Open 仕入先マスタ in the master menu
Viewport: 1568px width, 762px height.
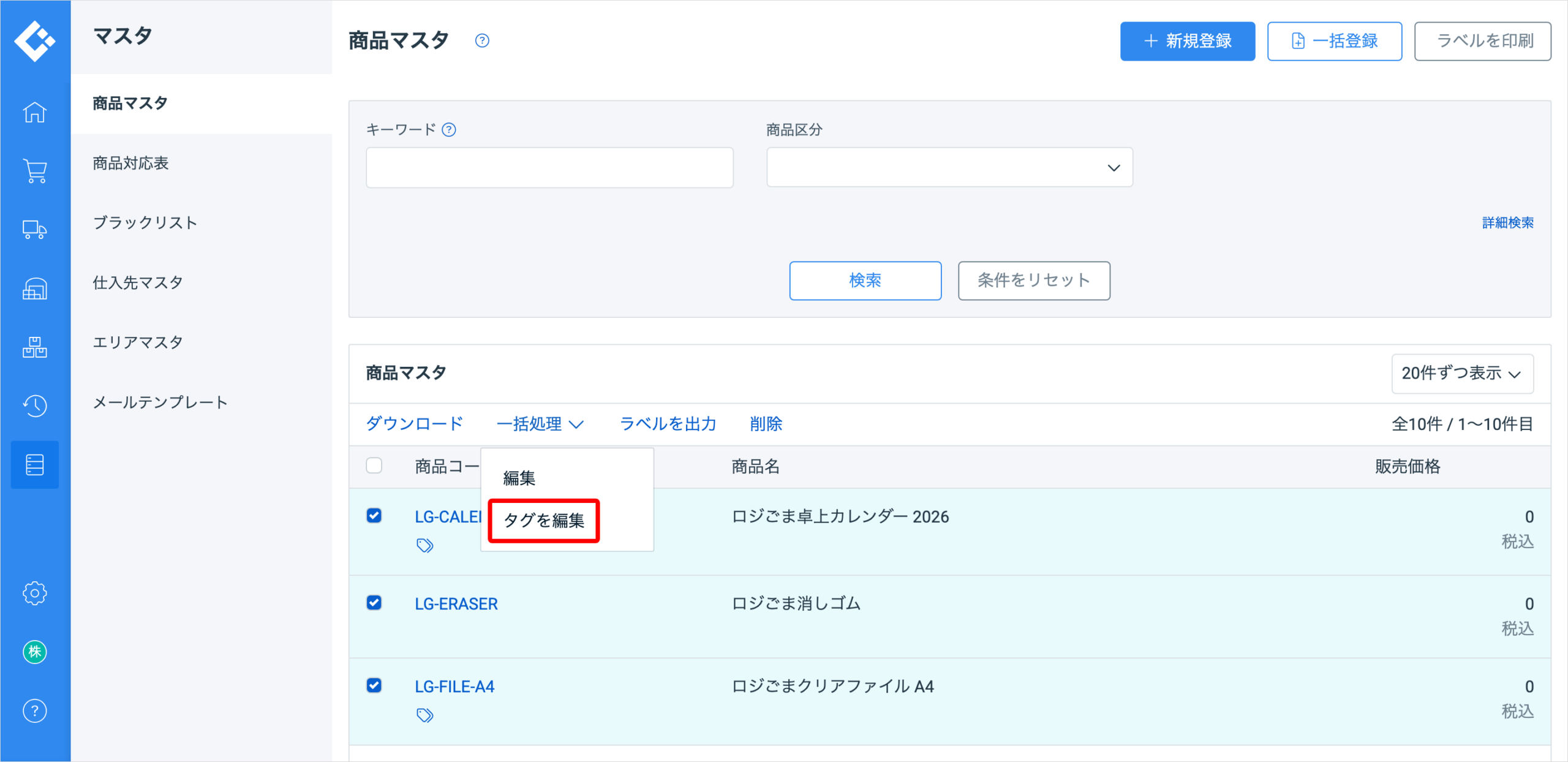[x=138, y=282]
